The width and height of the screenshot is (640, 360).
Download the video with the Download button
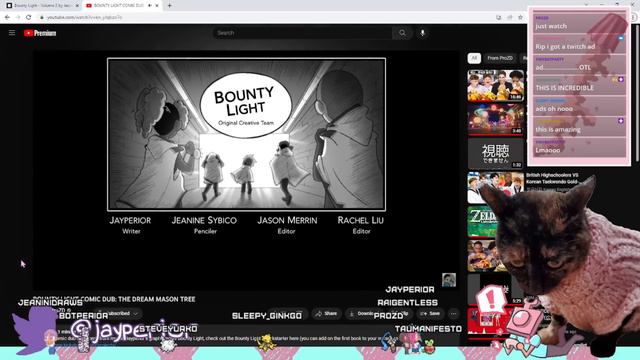[x=362, y=313]
